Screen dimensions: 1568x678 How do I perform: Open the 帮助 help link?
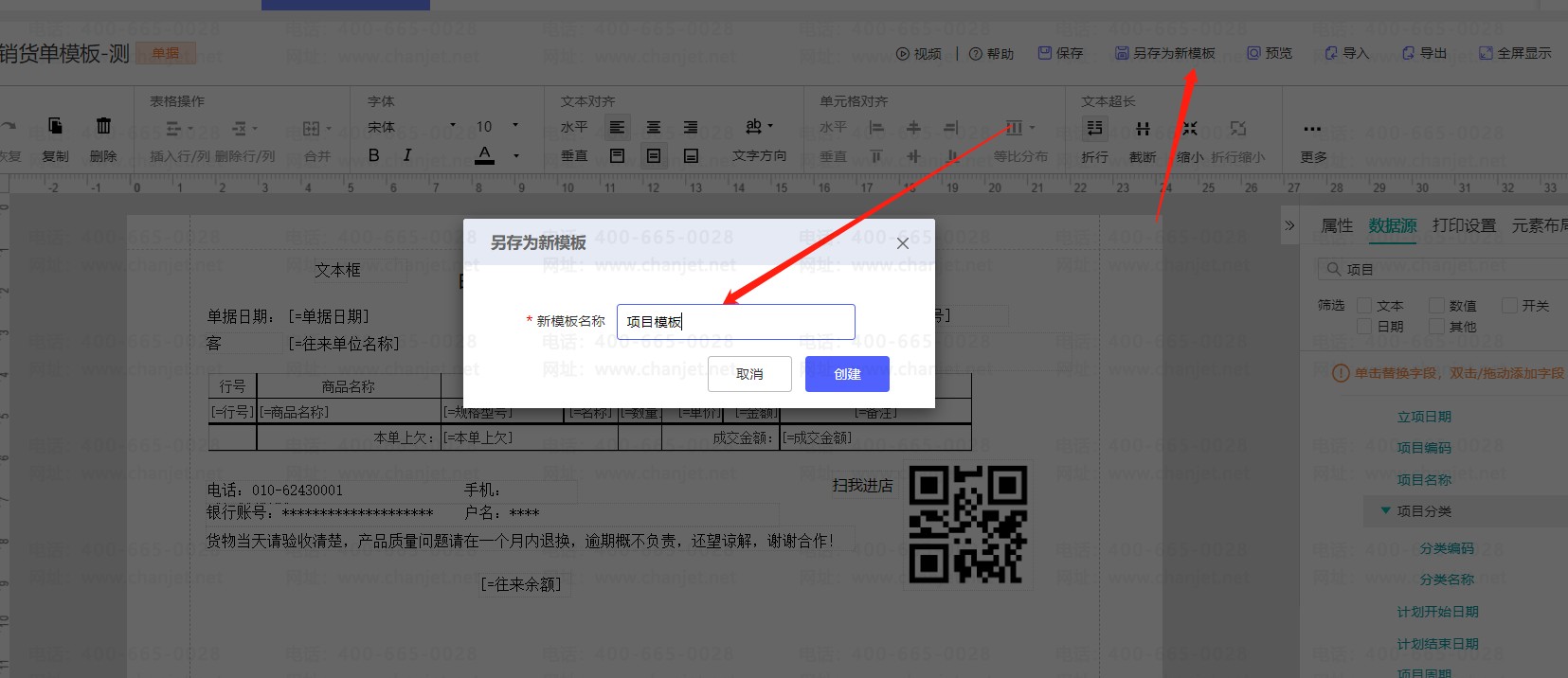(x=991, y=54)
